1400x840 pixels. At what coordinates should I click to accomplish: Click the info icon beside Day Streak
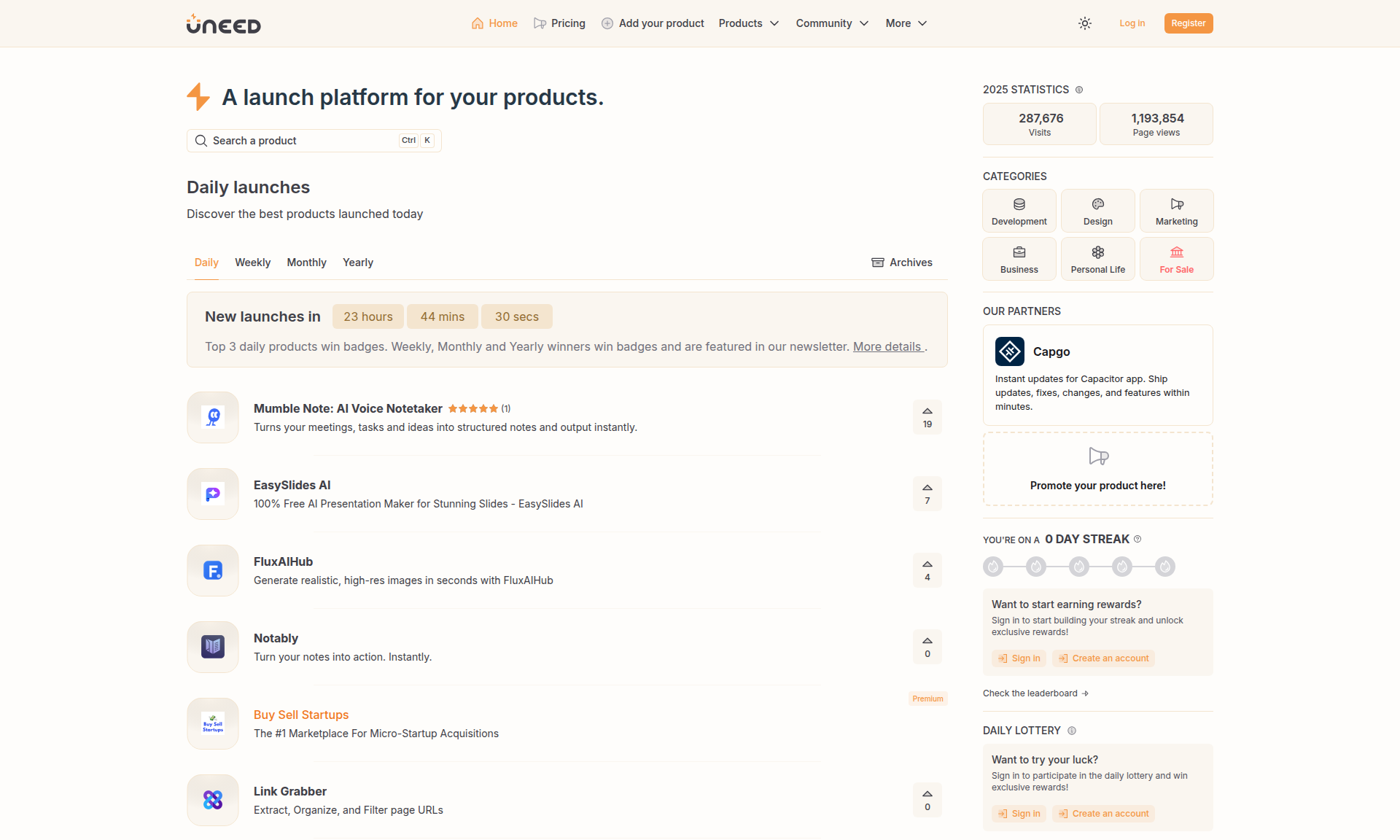pos(1137,539)
